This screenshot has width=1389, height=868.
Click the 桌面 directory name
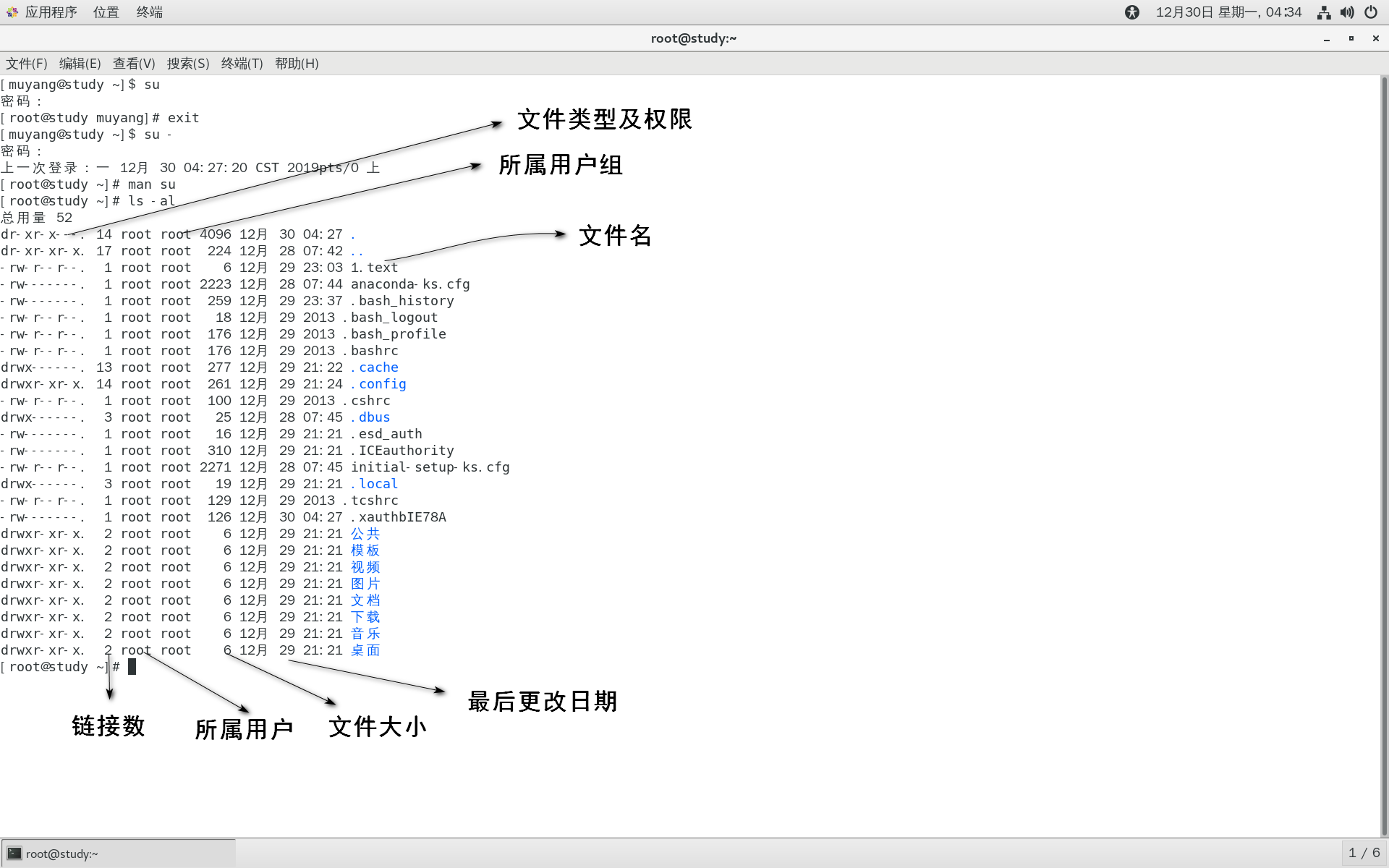[x=365, y=650]
